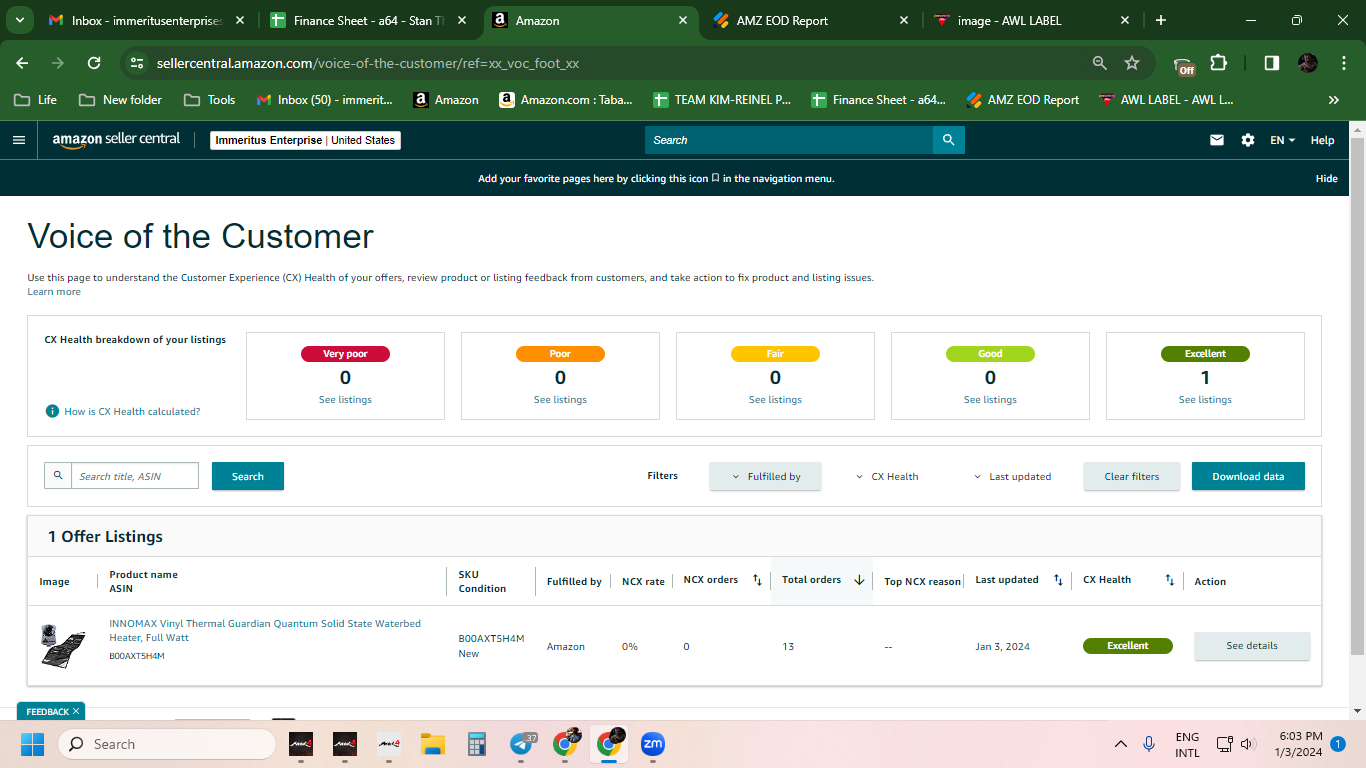The image size is (1366, 768).
Task: Go back to the previous page in Chrome
Action: tap(22, 63)
